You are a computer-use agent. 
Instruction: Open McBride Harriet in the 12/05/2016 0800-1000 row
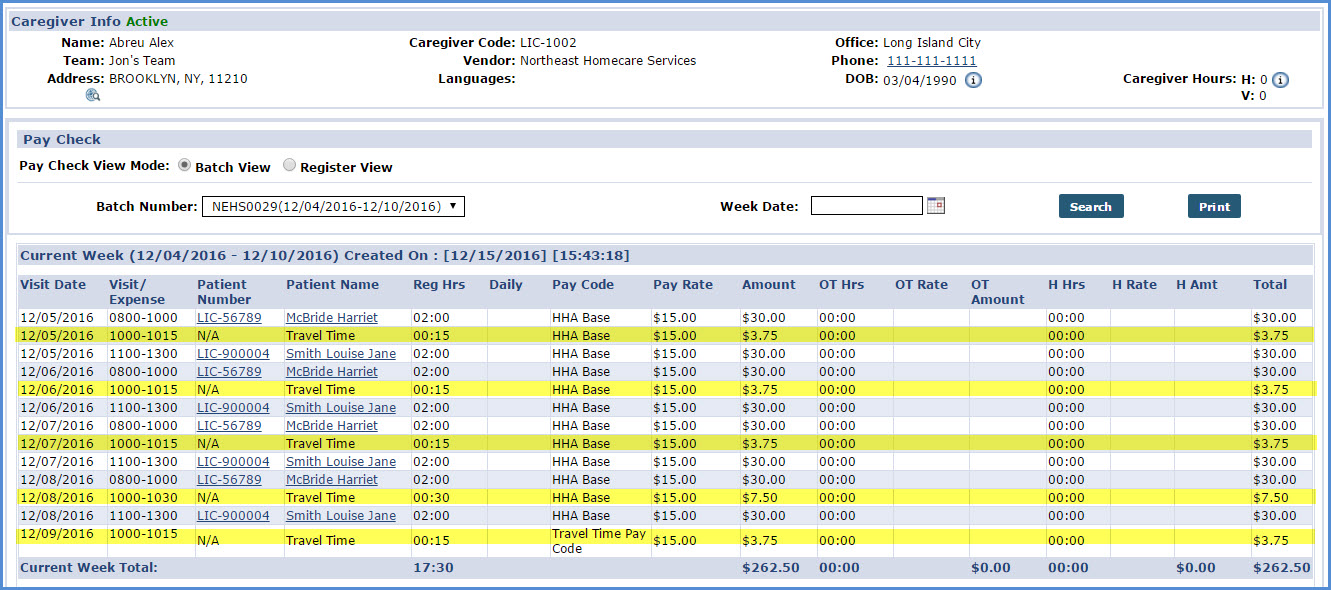(332, 318)
